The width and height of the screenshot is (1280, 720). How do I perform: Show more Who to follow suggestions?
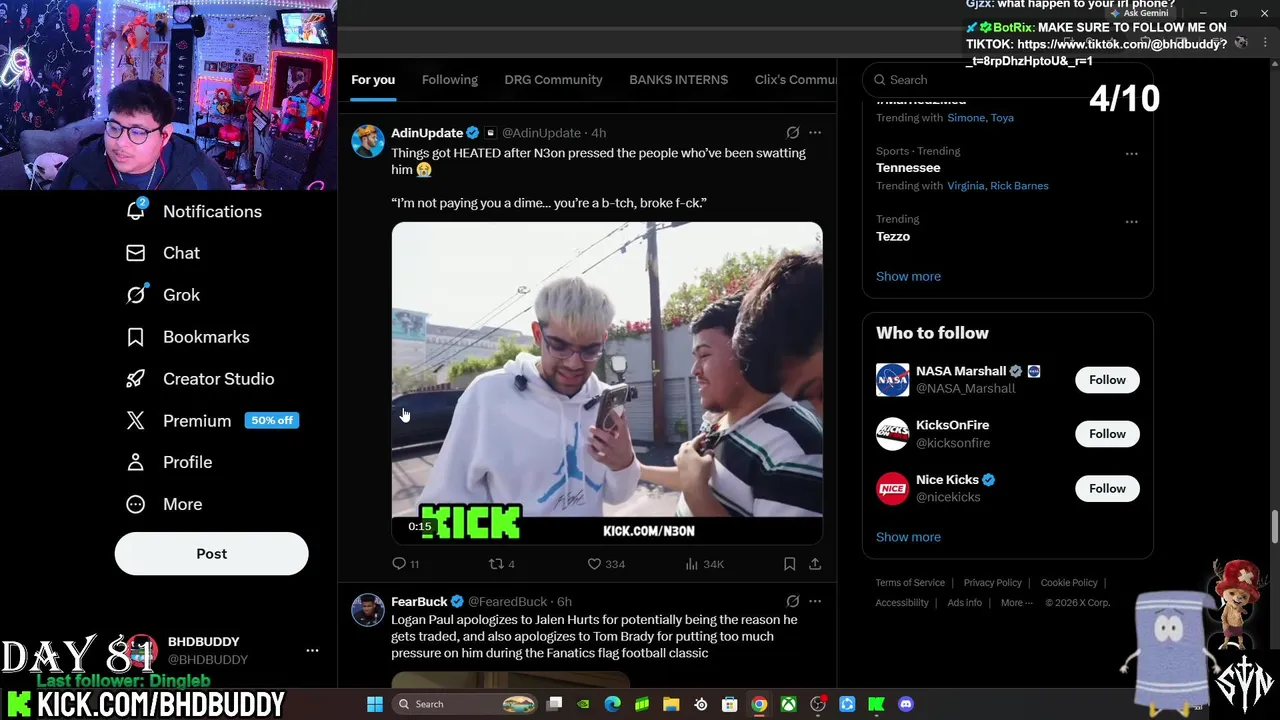(908, 537)
